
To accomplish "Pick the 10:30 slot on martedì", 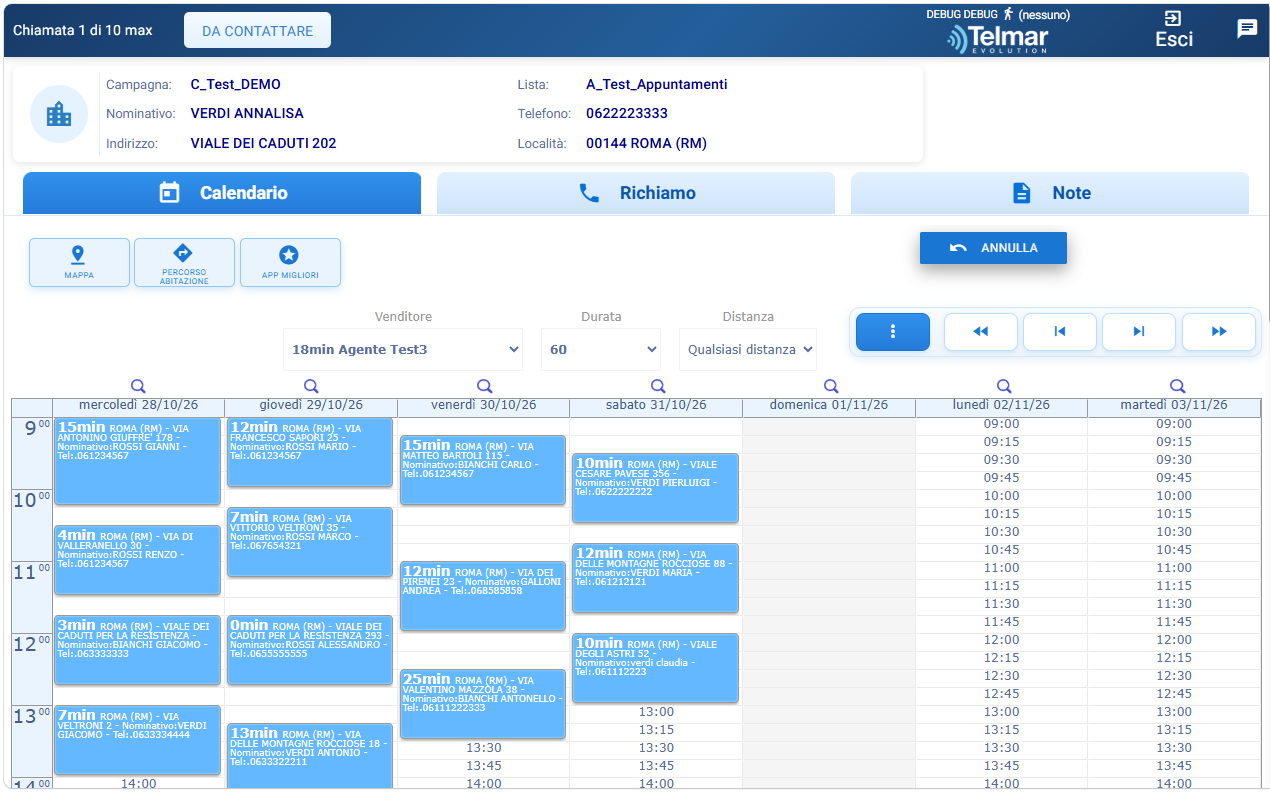I will (1174, 532).
